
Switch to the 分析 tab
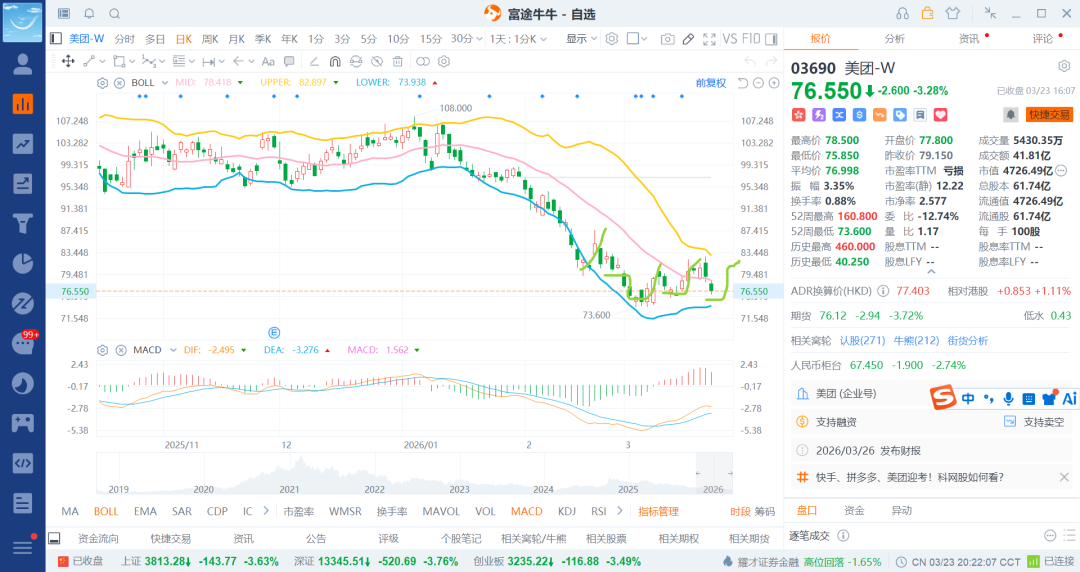(x=894, y=39)
